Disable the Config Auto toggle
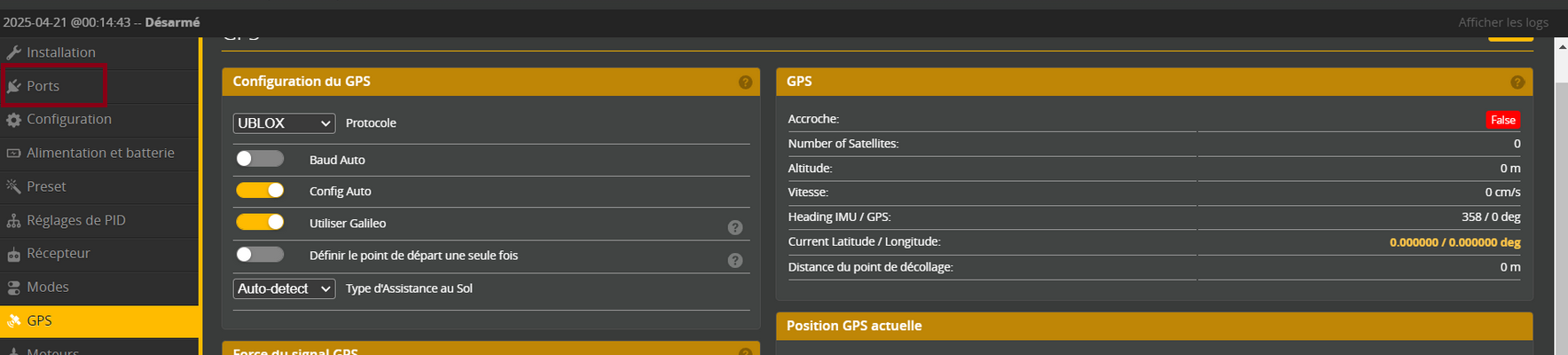Image resolution: width=1568 pixels, height=355 pixels. 259,190
